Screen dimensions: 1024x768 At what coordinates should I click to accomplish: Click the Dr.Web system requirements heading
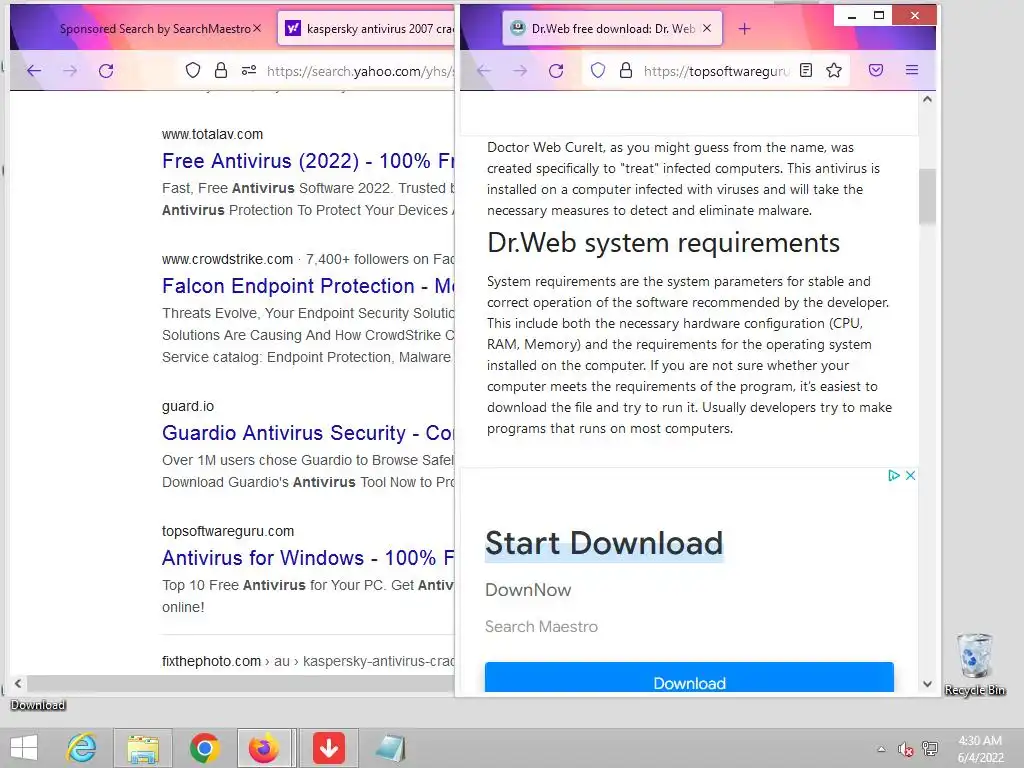[664, 242]
